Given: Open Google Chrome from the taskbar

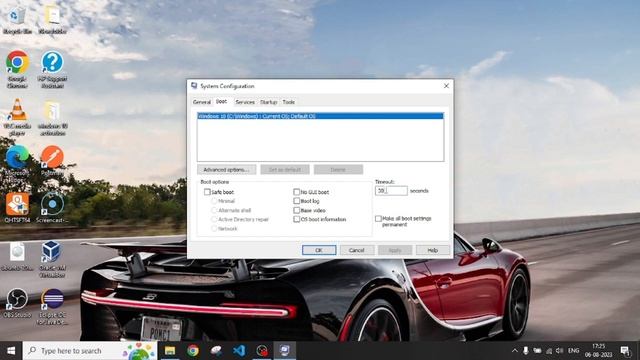Looking at the screenshot, I should (x=193, y=351).
